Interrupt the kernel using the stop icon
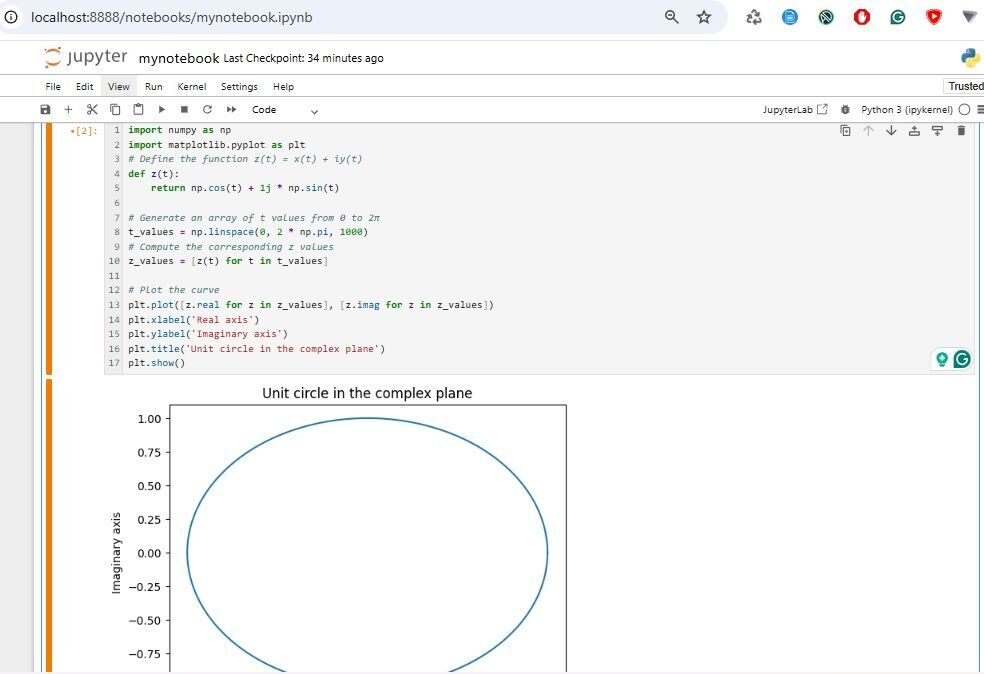 tap(184, 109)
